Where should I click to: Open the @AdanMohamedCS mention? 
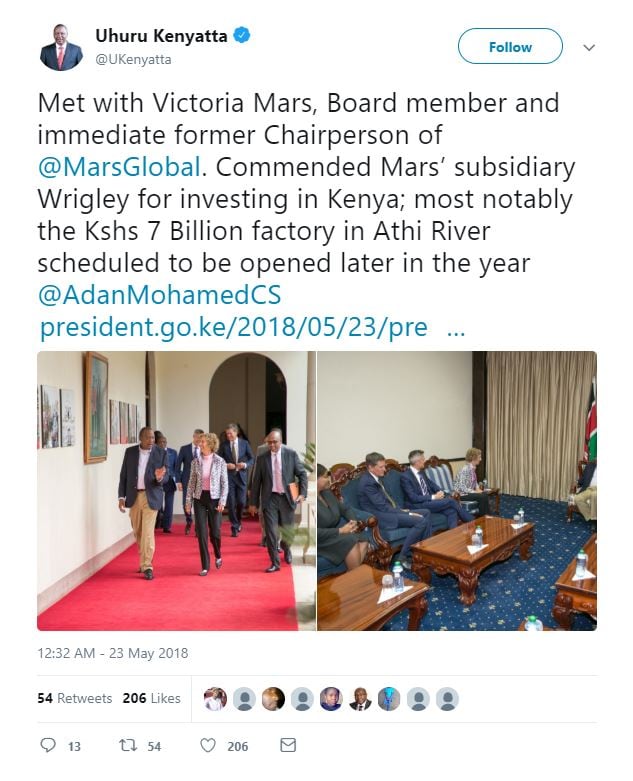tap(159, 295)
